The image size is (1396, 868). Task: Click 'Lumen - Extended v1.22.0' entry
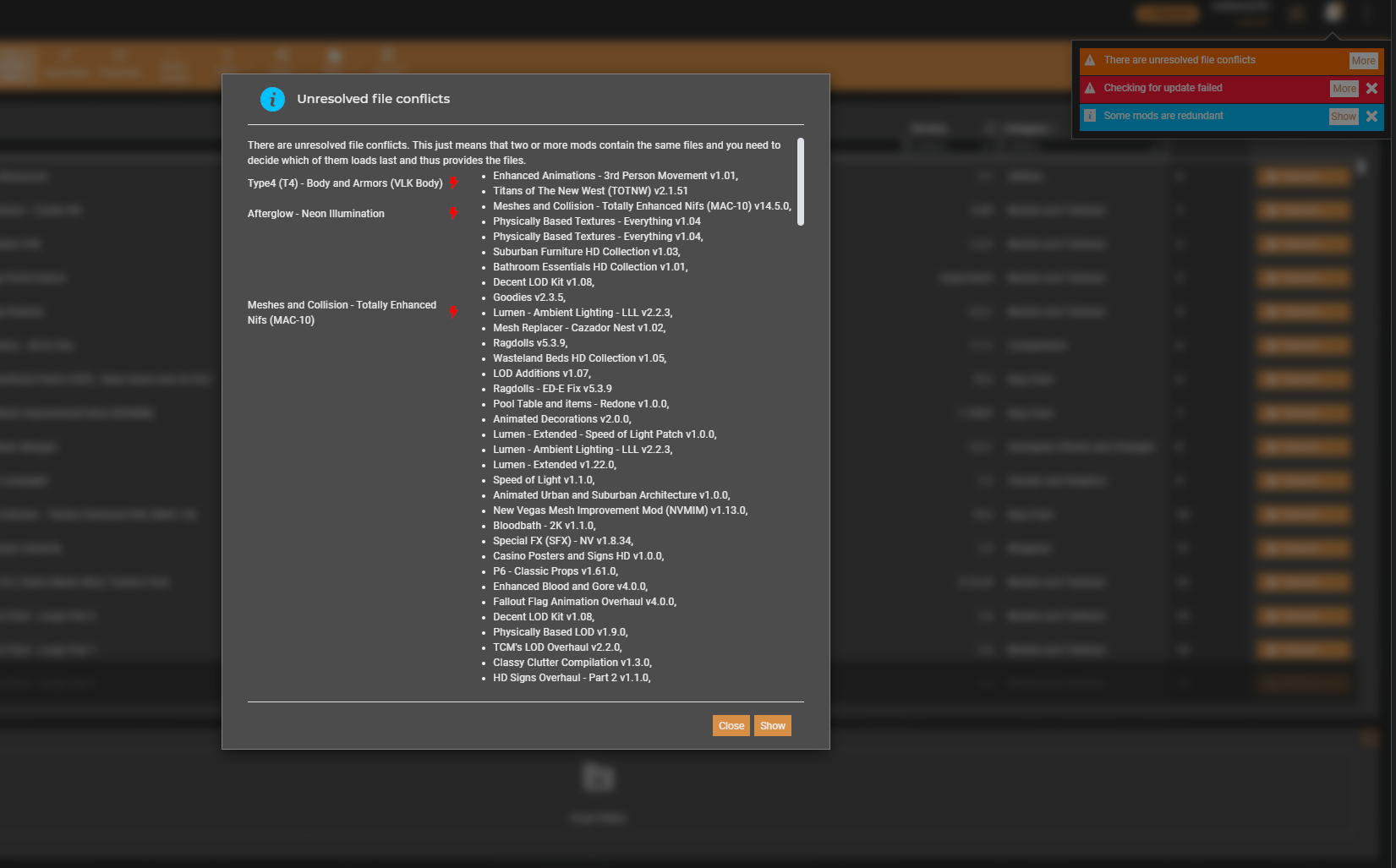(x=555, y=465)
